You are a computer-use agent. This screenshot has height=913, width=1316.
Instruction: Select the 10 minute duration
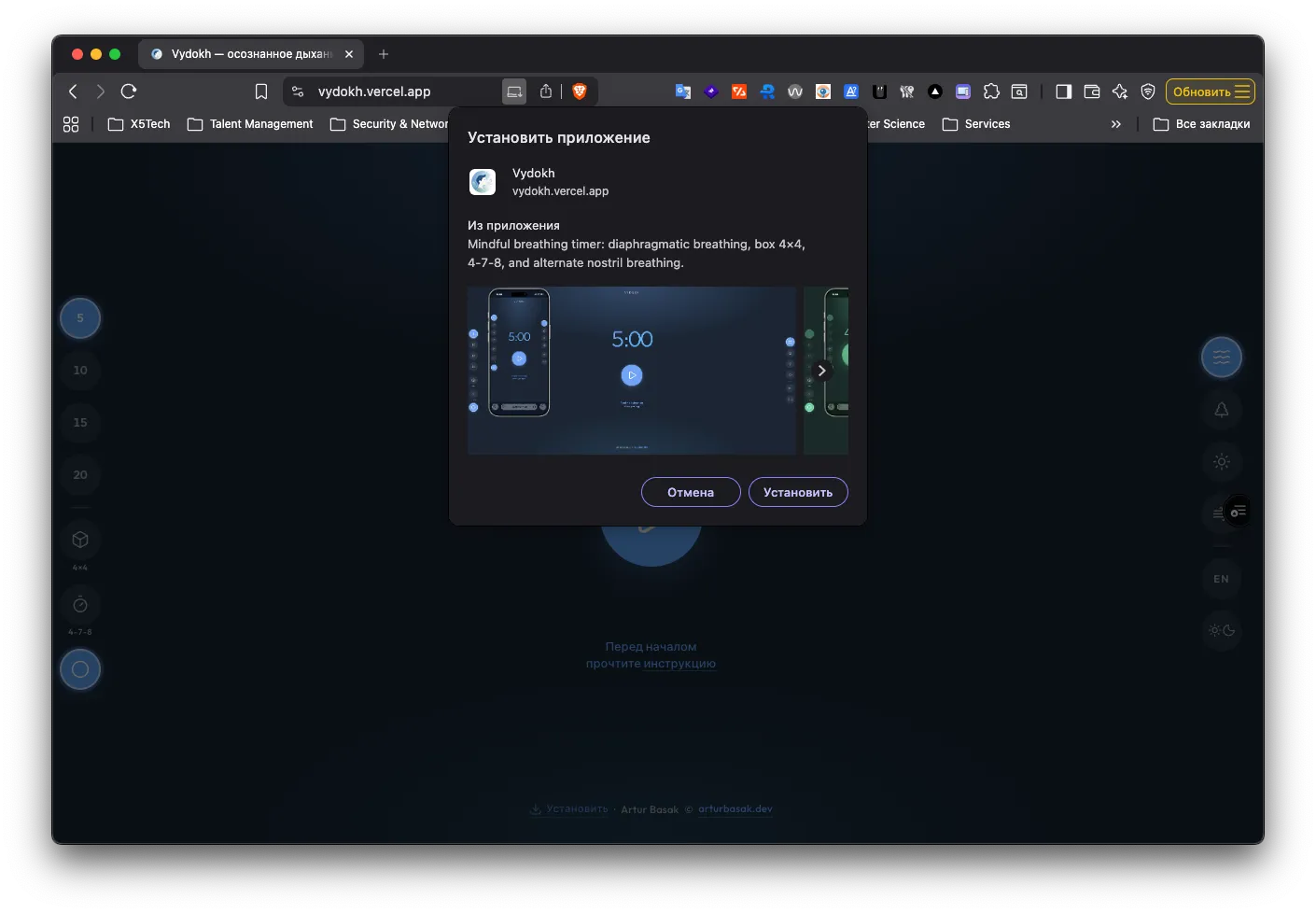(80, 371)
